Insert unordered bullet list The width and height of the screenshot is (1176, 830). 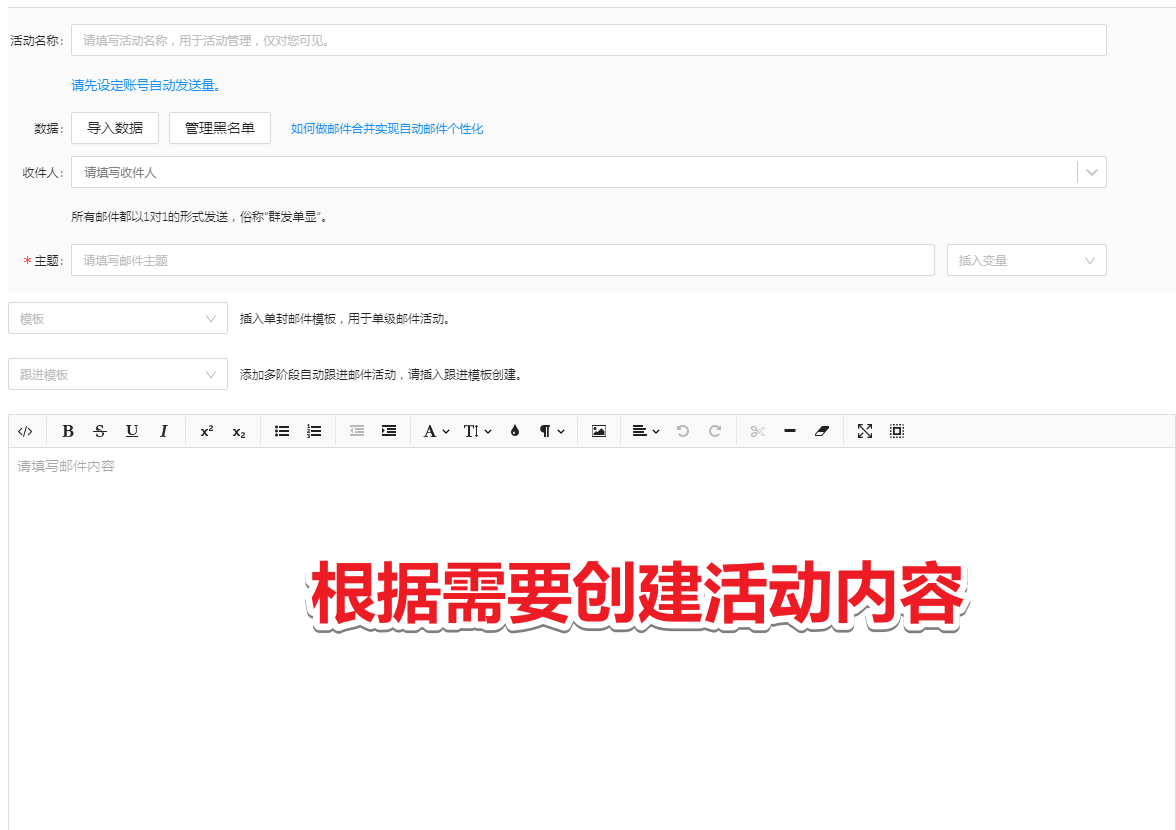[x=282, y=431]
